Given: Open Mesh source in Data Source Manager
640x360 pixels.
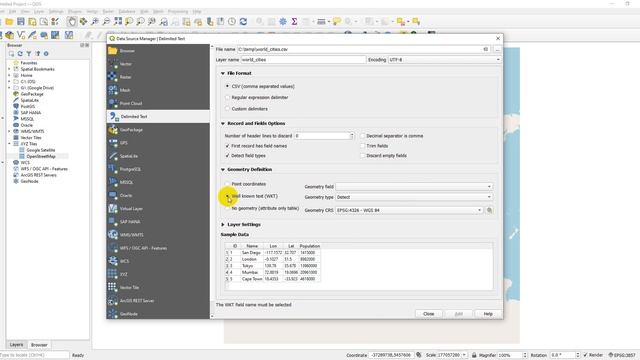Looking at the screenshot, I should (x=158, y=90).
